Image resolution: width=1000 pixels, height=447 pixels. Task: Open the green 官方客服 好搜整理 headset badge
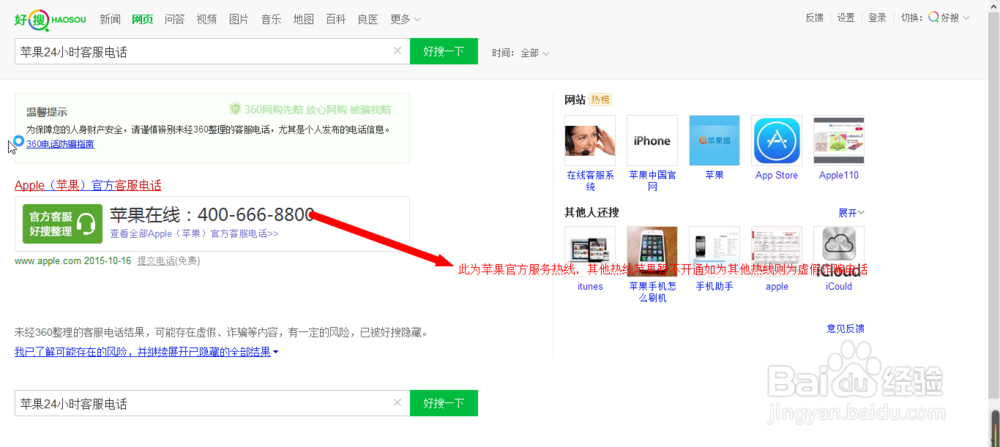coord(62,224)
